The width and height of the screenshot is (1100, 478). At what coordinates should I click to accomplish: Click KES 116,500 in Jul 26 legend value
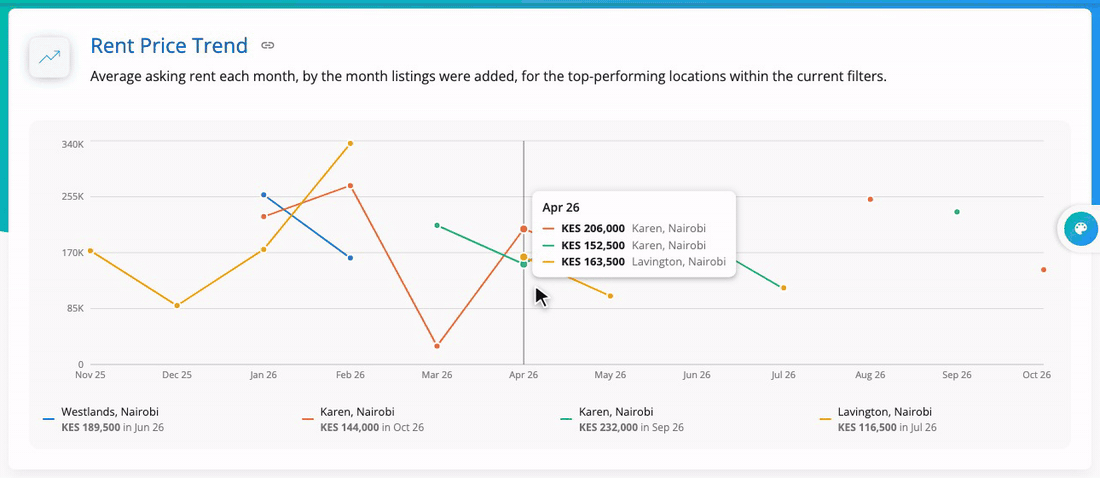tap(887, 427)
